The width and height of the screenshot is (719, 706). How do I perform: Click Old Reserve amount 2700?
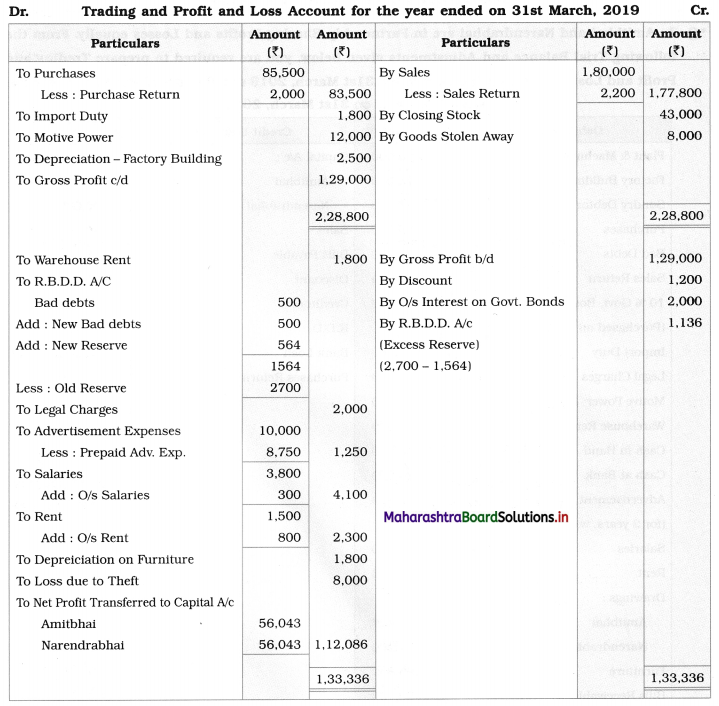pyautogui.click(x=285, y=388)
